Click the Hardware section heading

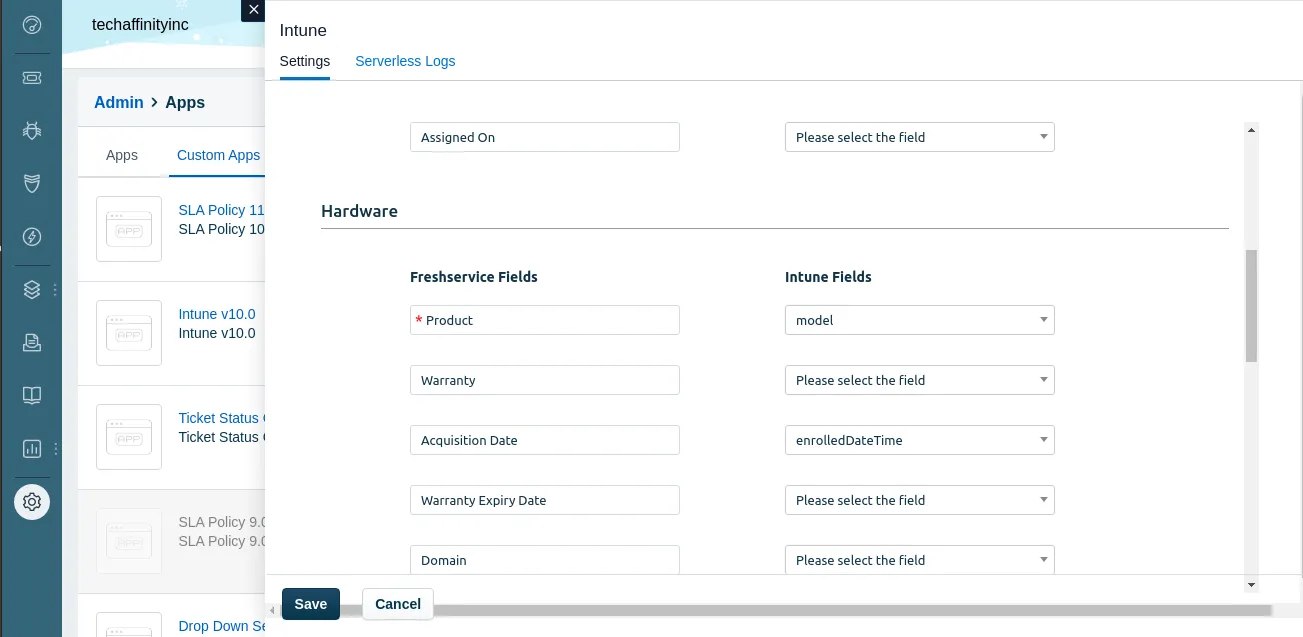359,211
